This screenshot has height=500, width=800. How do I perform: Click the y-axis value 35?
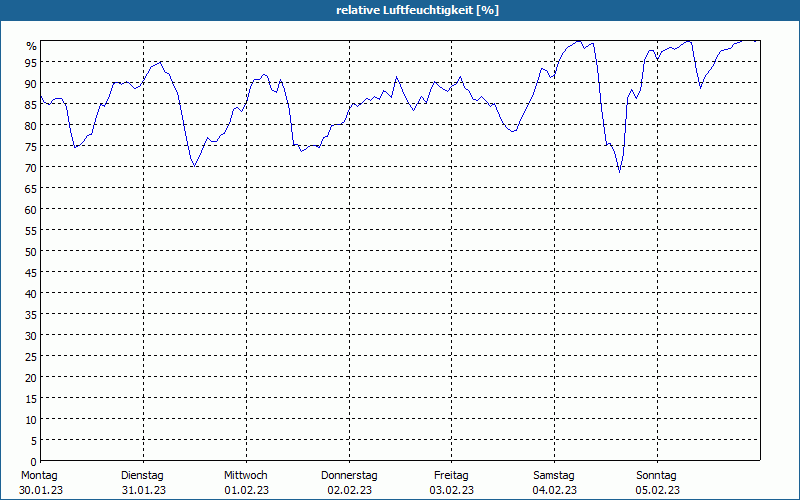(x=31, y=314)
